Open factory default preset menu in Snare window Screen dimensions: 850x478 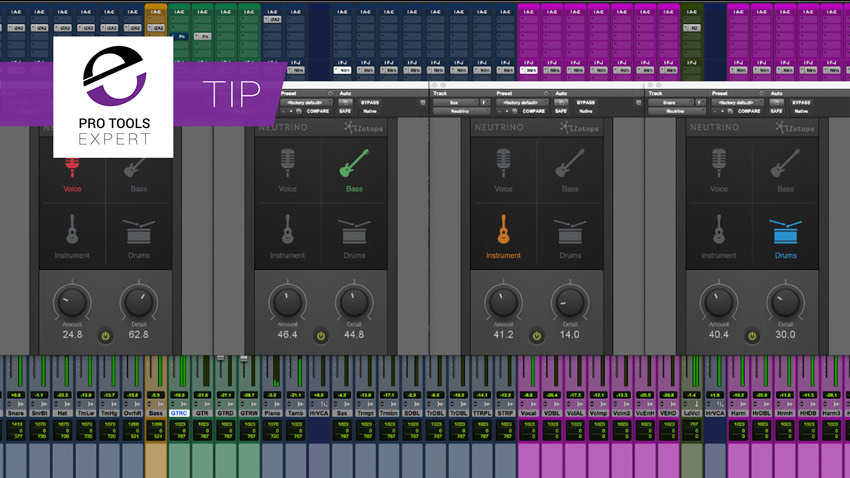click(738, 102)
